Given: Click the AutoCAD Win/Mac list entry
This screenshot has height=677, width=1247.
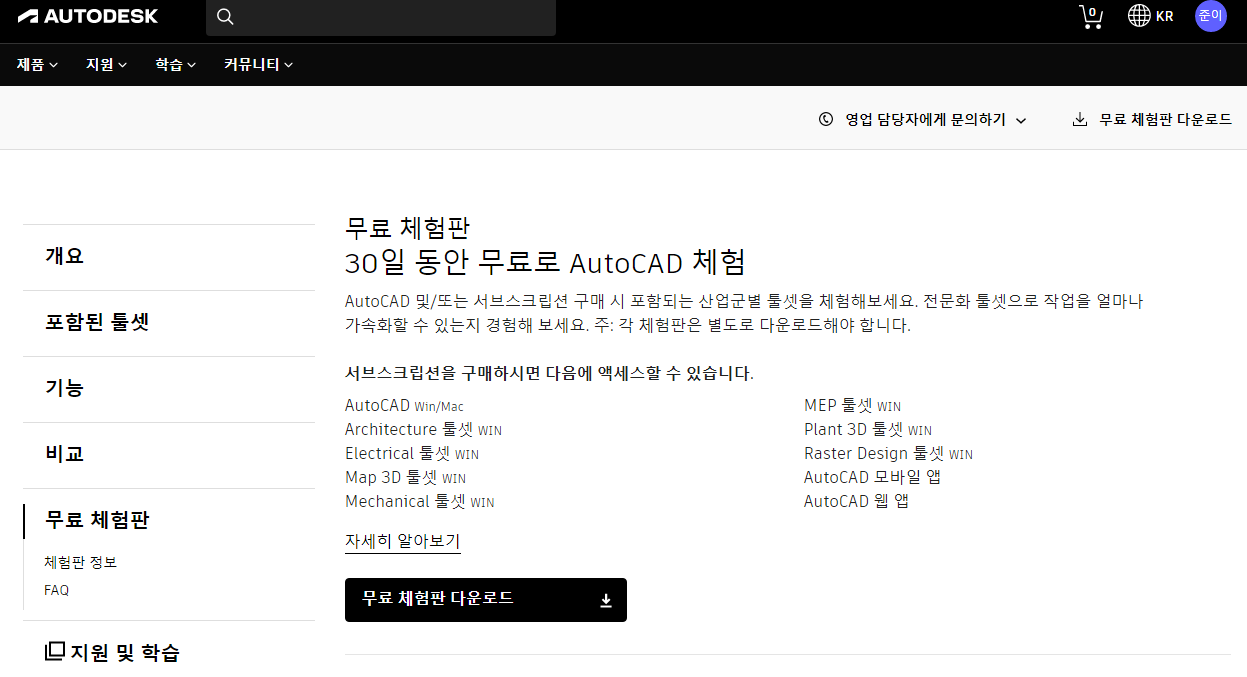Looking at the screenshot, I should click(x=404, y=406).
